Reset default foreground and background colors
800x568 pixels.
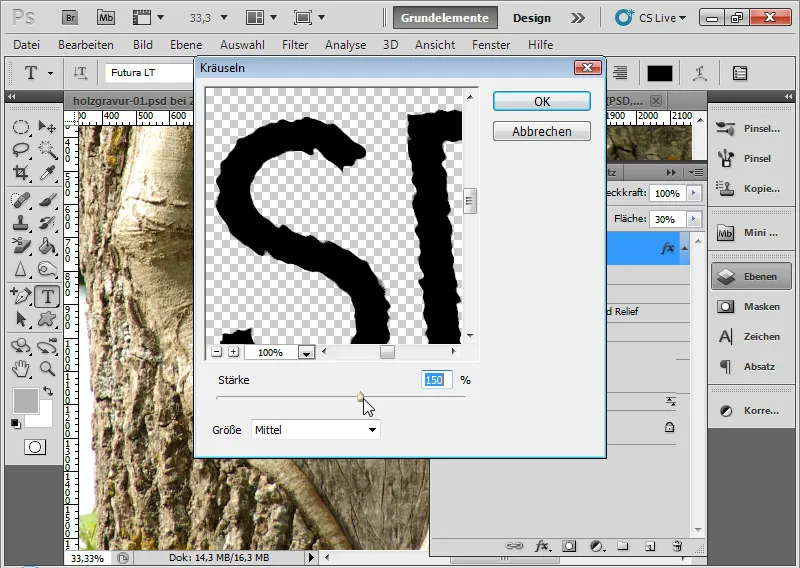16,424
